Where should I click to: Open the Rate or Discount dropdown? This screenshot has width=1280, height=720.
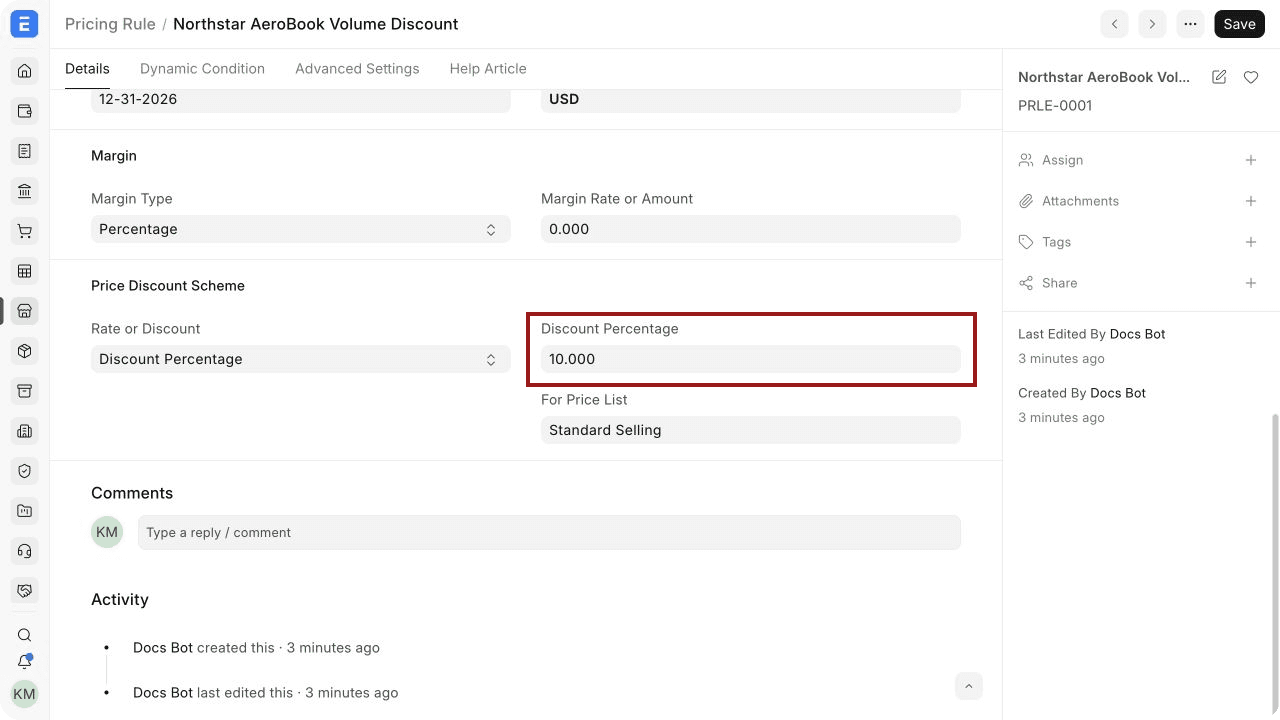[301, 359]
